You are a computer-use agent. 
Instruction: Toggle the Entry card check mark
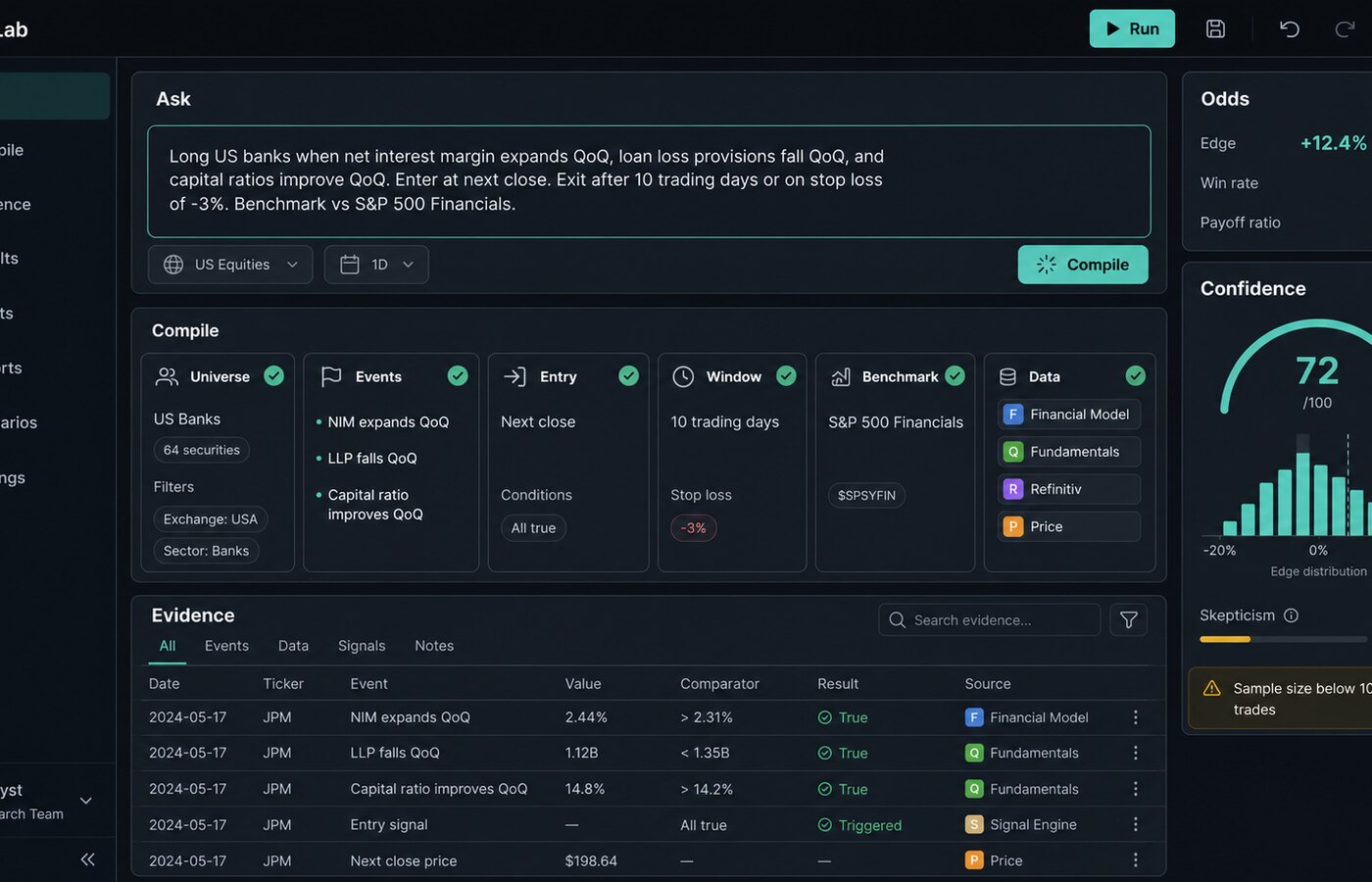[629, 375]
